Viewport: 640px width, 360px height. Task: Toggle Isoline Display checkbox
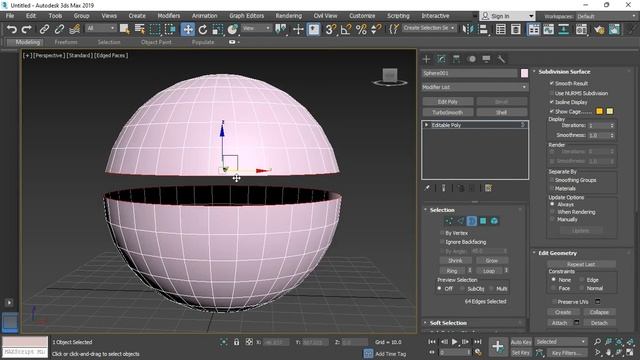coord(552,102)
